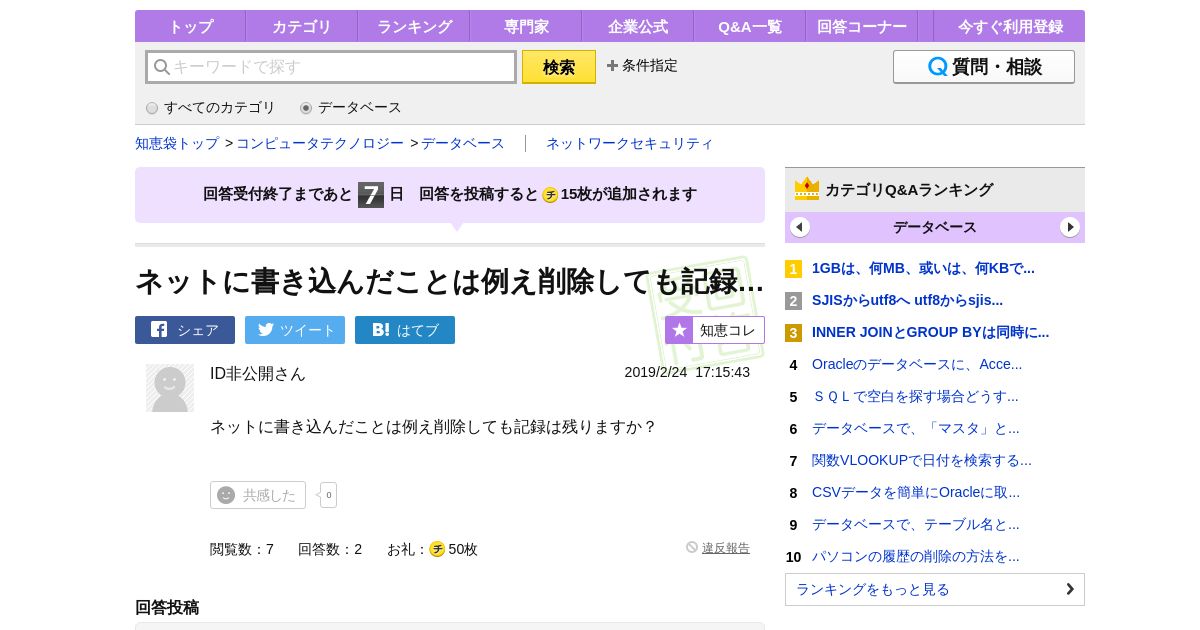Bookmark with はてブ button
The width and height of the screenshot is (1200, 630).
[x=405, y=330]
